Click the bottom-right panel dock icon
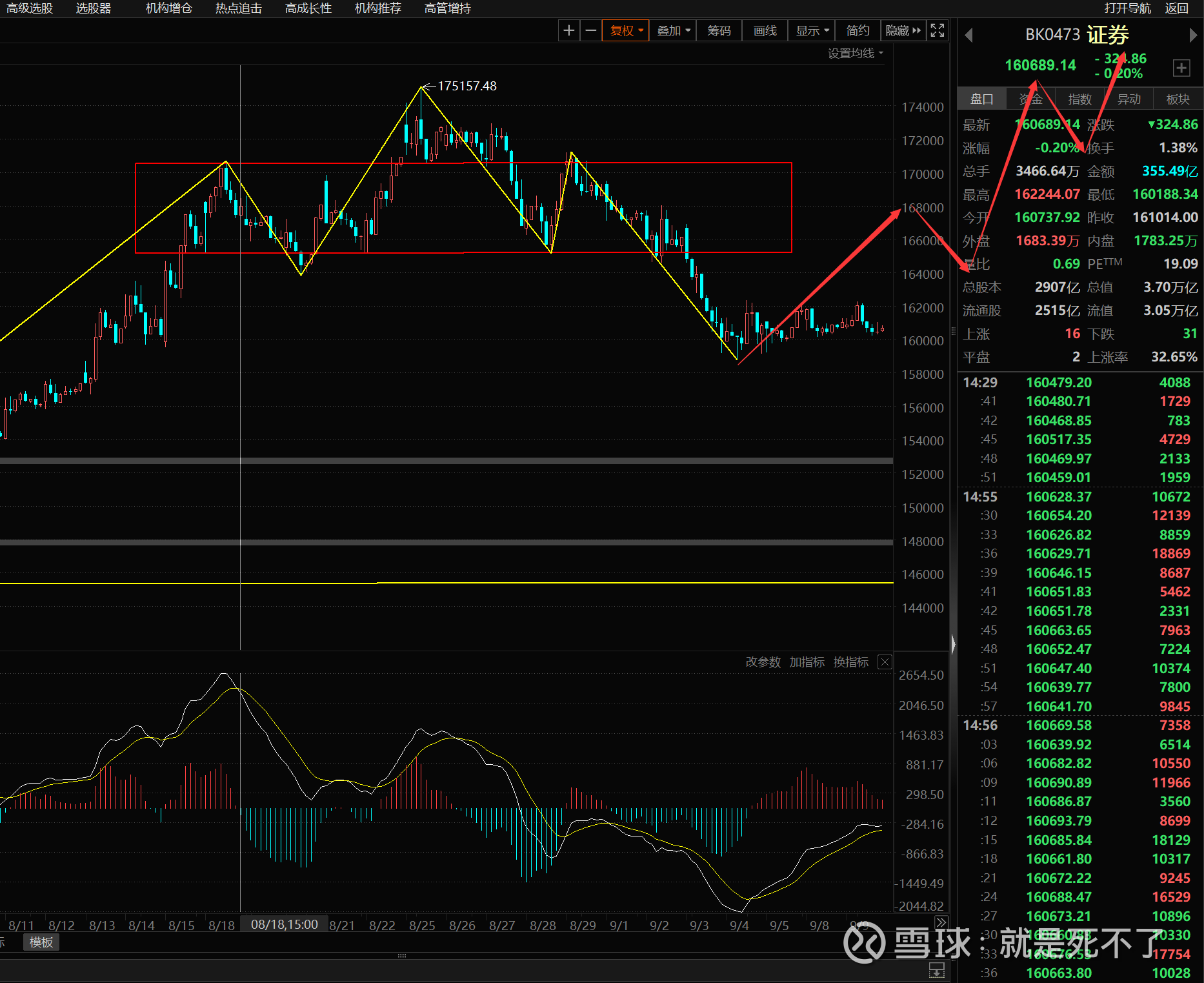Viewport: 1204px width, 983px height. click(936, 970)
